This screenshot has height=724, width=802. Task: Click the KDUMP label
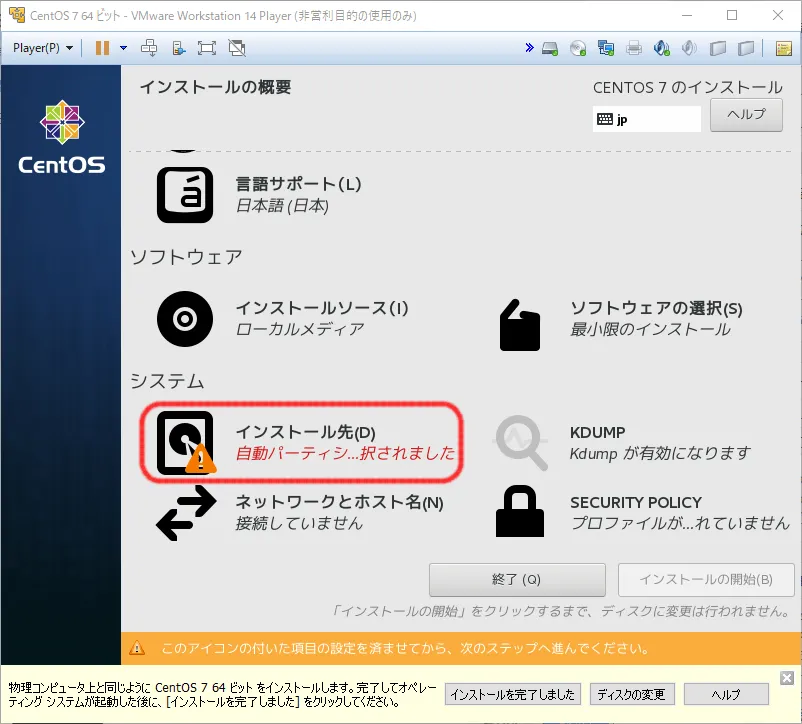(597, 433)
